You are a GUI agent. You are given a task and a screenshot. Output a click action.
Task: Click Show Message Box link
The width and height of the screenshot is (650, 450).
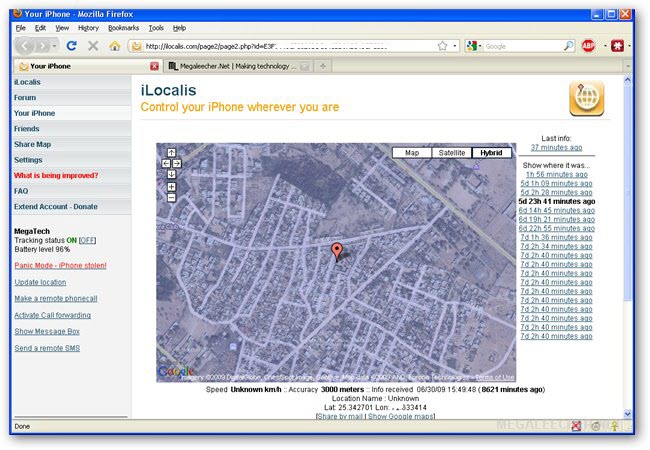(x=47, y=331)
